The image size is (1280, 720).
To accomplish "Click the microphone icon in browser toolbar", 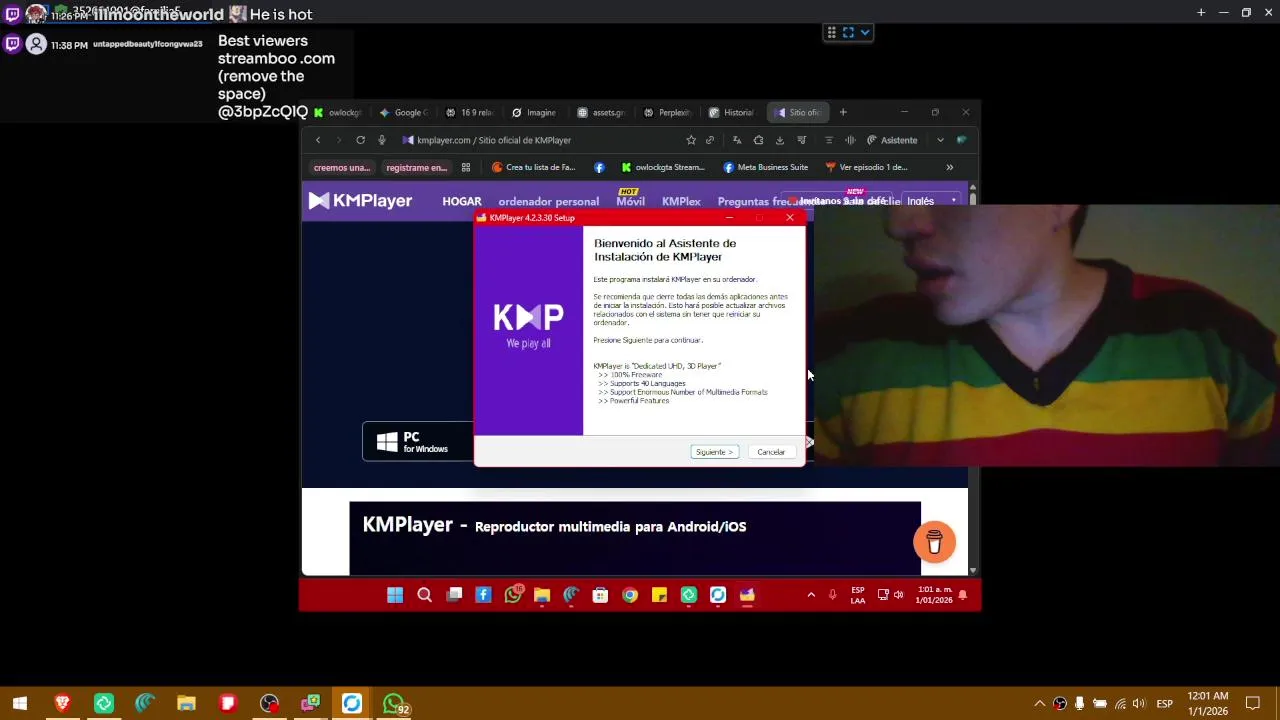I will (382, 140).
